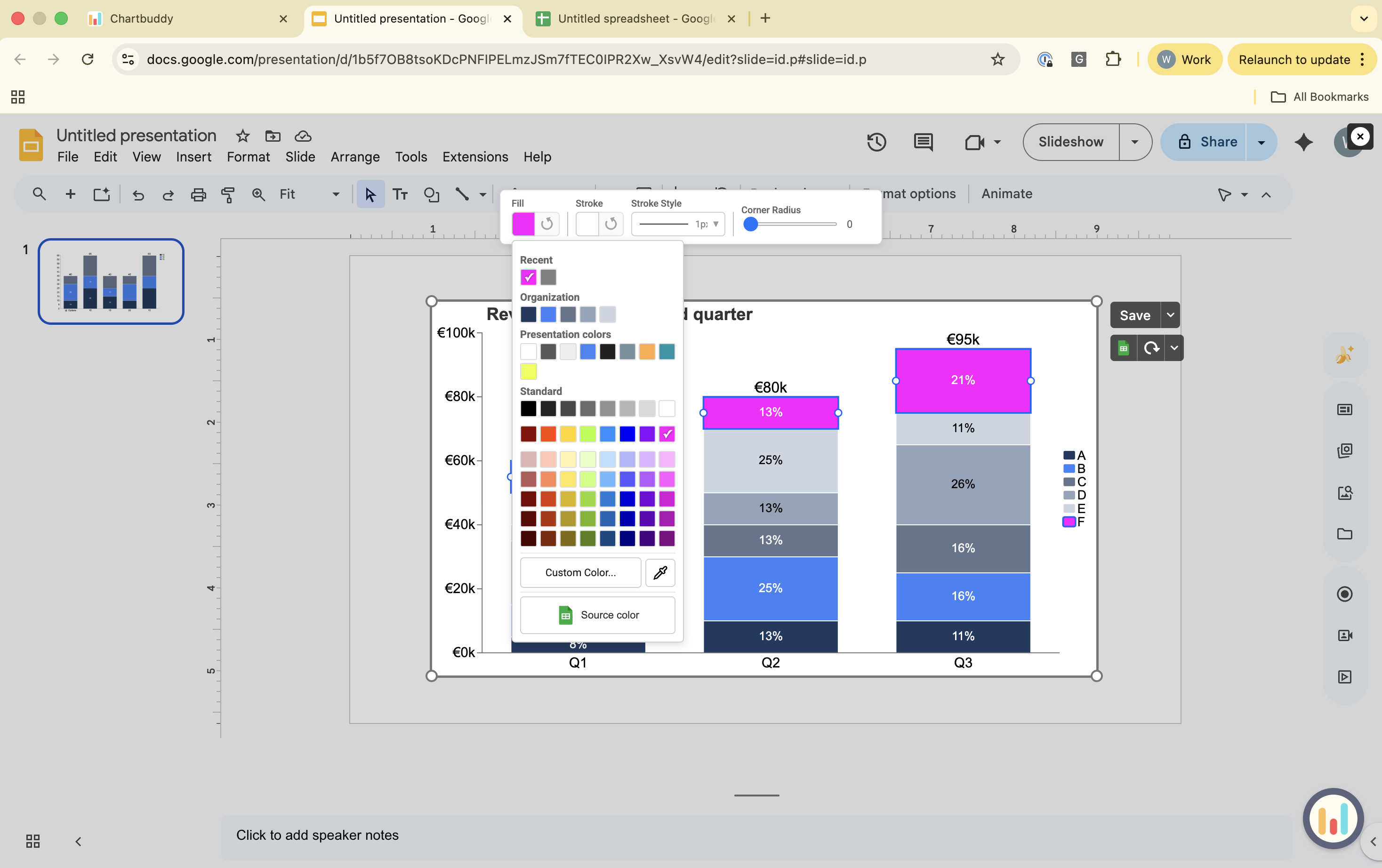The width and height of the screenshot is (1382, 868).
Task: Select the Line tool
Action: 463,194
